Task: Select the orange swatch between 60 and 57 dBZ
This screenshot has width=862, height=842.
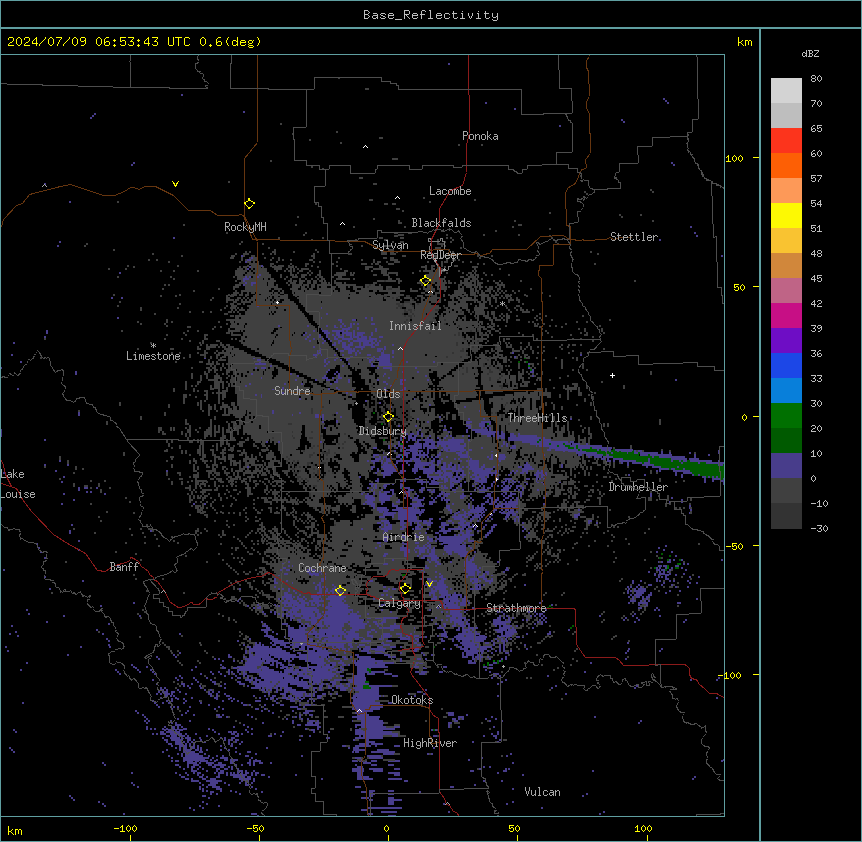Action: pyautogui.click(x=786, y=165)
